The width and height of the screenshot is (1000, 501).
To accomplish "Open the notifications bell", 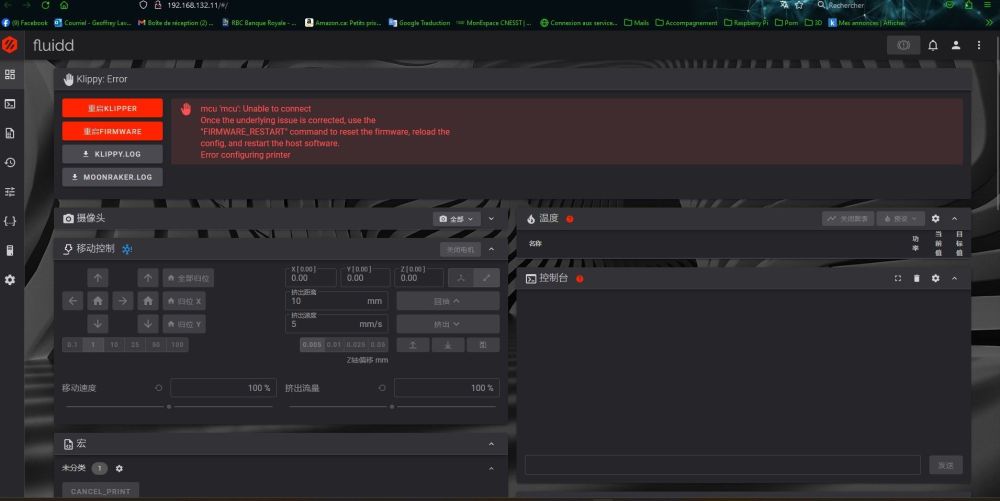I will click(x=932, y=45).
